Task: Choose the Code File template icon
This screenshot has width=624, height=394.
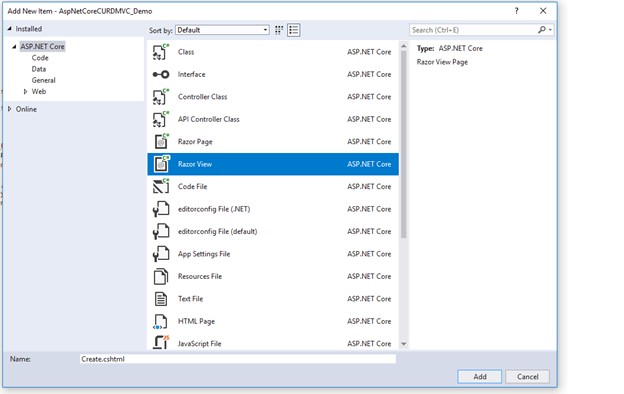Action: click(x=161, y=186)
